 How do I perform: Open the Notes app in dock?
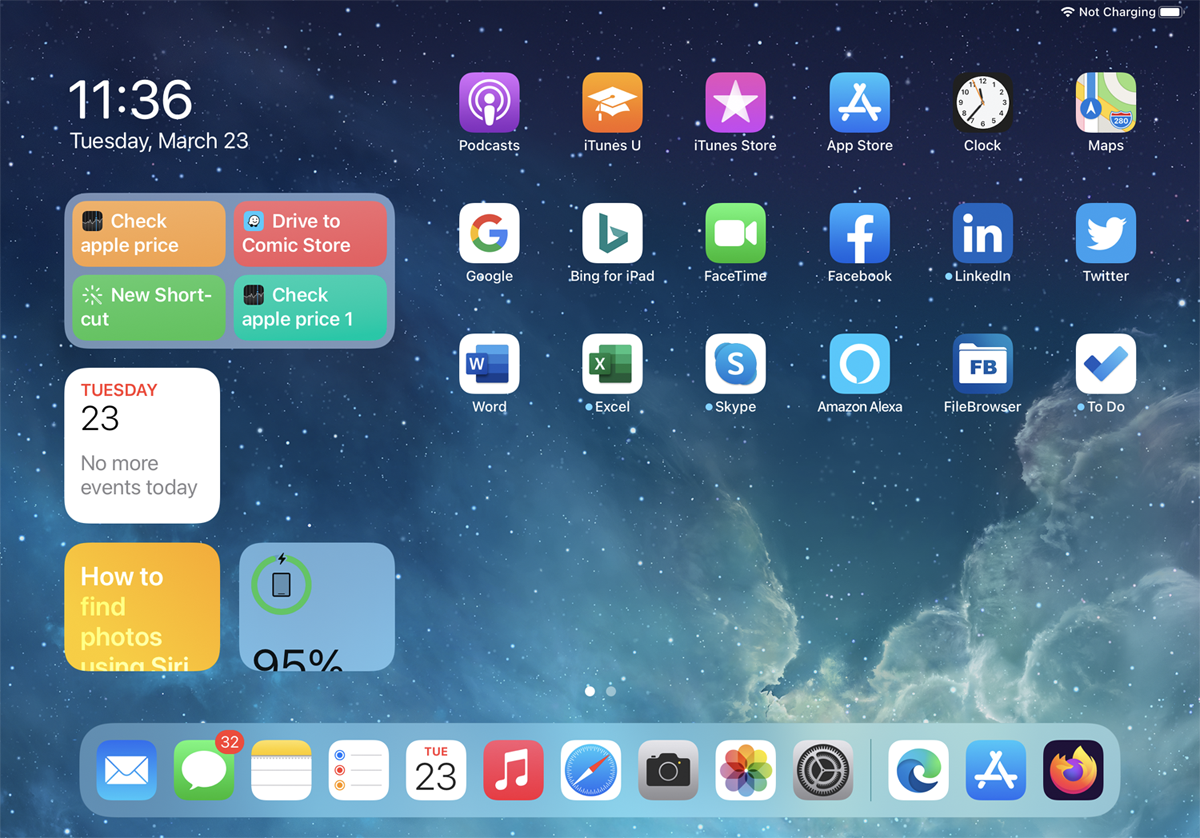(x=281, y=770)
